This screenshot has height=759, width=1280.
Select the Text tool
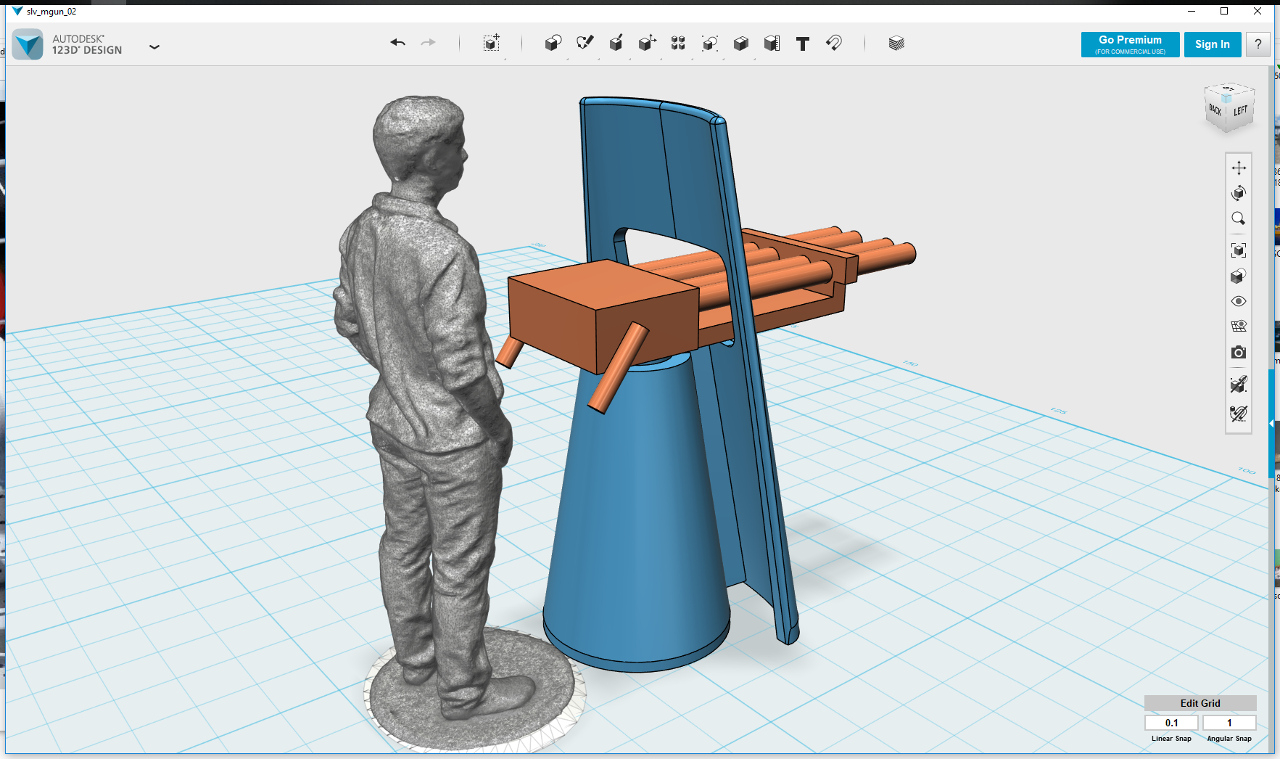pos(802,43)
